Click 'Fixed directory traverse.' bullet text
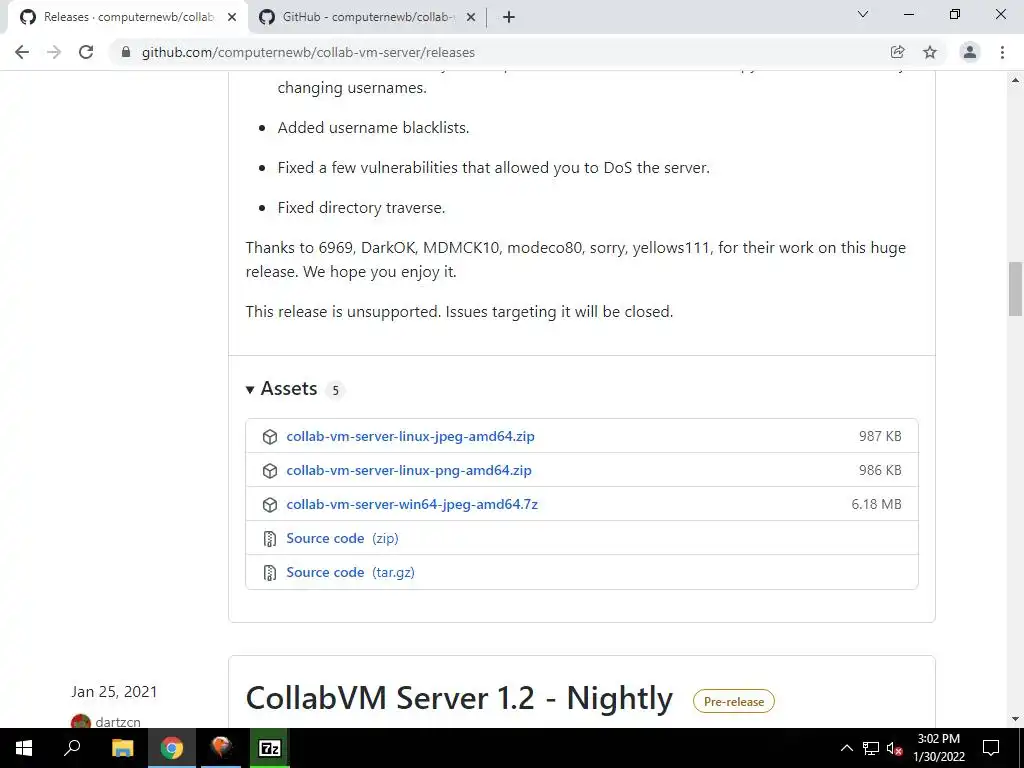Viewport: 1024px width, 768px height. point(361,208)
